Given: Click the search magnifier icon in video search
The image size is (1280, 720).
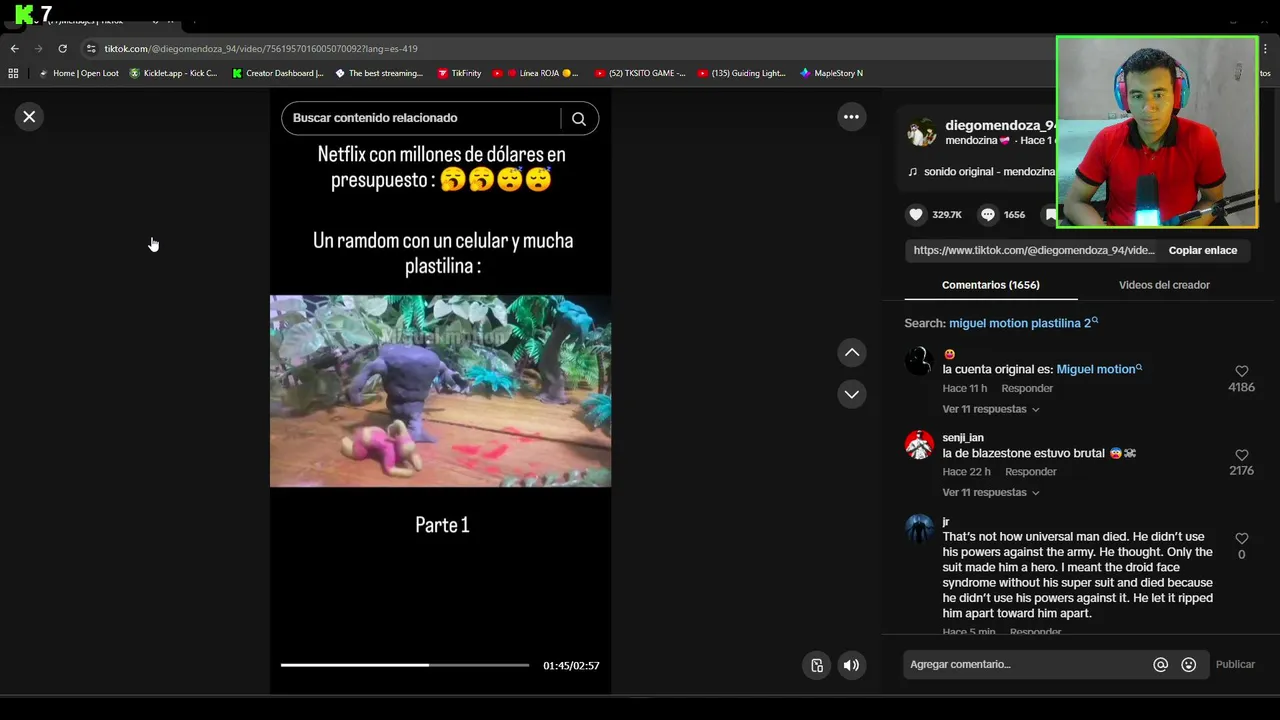Looking at the screenshot, I should point(579,118).
